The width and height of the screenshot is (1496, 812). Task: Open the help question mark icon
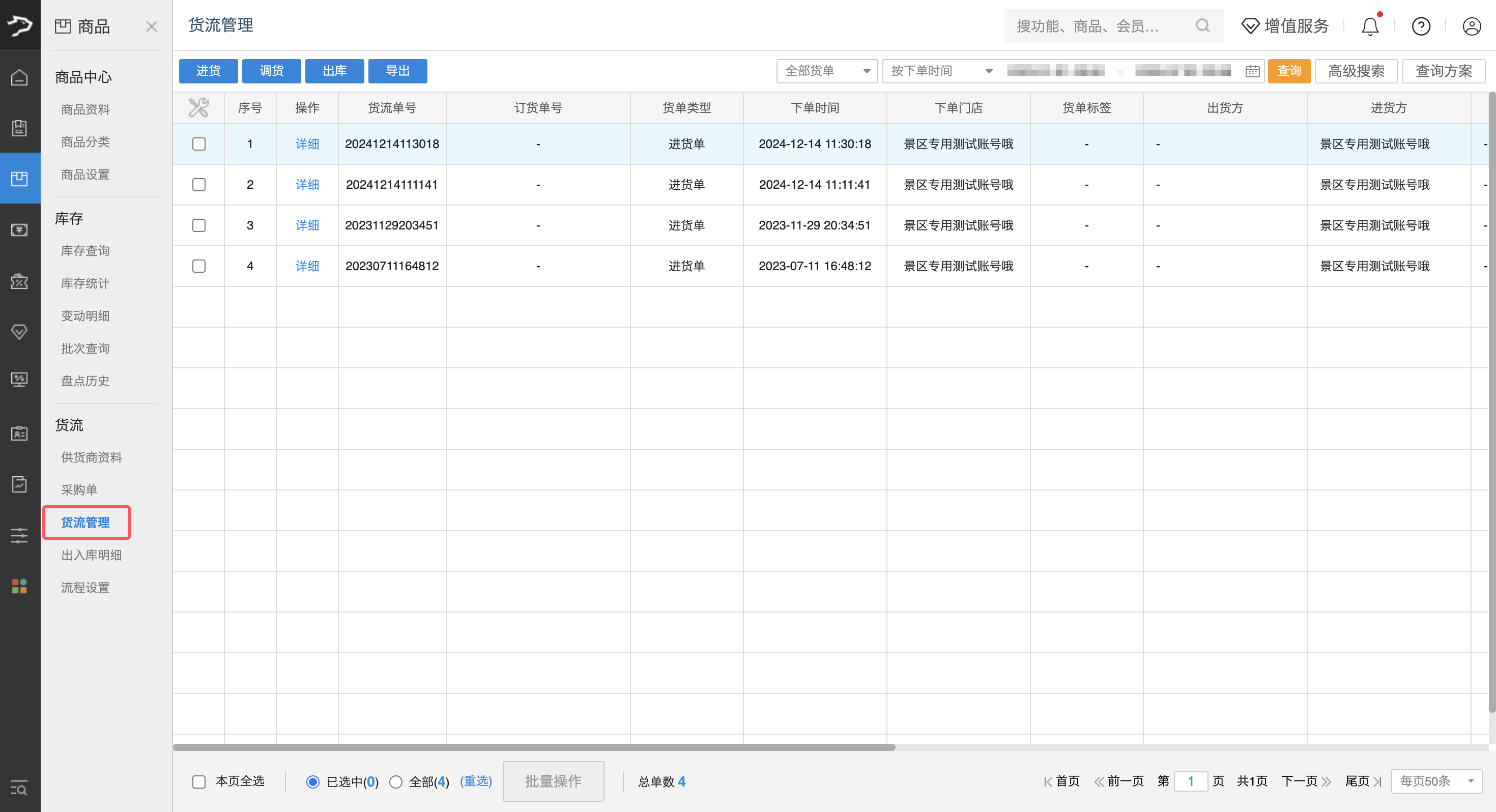coord(1421,26)
